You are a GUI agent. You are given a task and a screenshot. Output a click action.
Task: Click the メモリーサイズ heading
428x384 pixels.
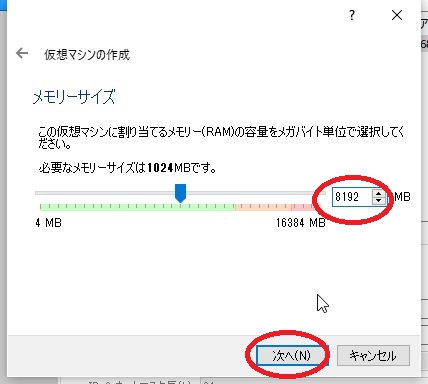pyautogui.click(x=74, y=97)
